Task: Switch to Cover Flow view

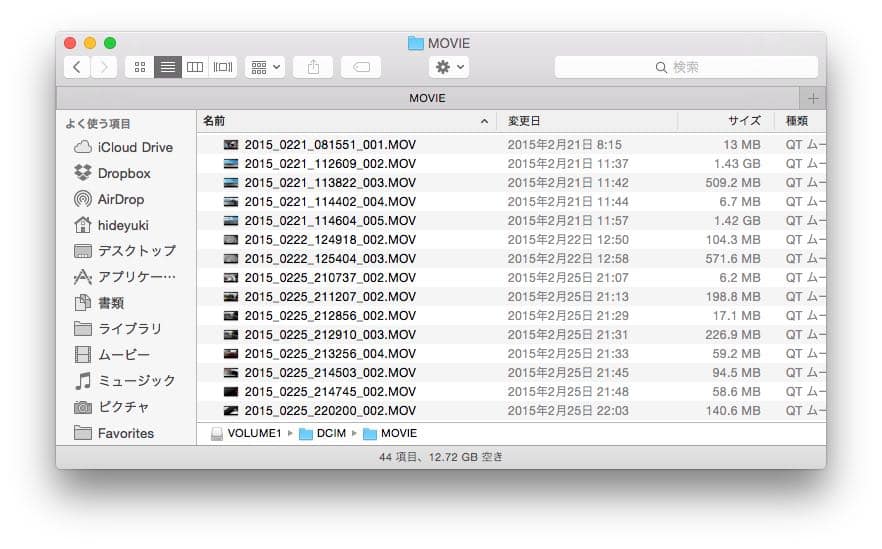Action: coord(223,67)
